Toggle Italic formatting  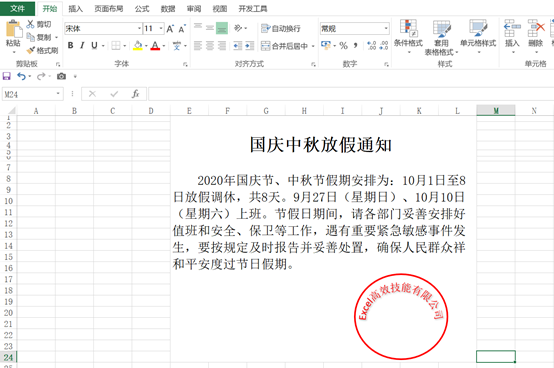(x=82, y=45)
